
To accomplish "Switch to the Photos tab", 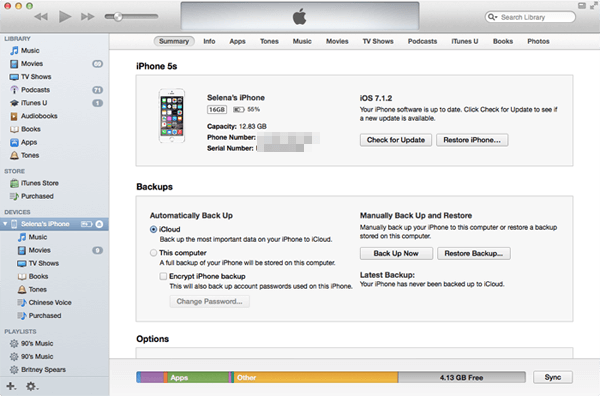I will [538, 41].
